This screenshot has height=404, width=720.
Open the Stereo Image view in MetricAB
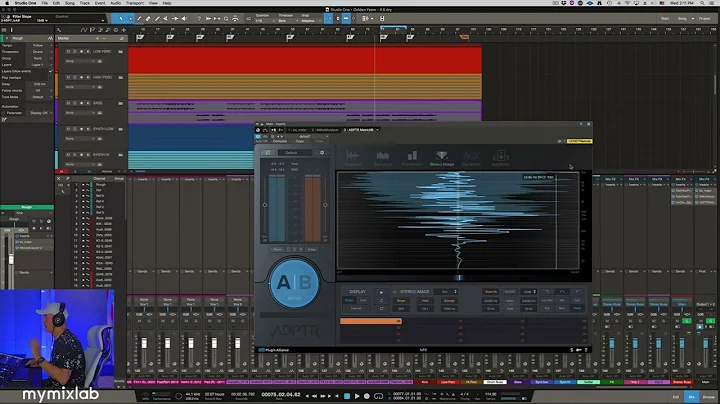(442, 158)
